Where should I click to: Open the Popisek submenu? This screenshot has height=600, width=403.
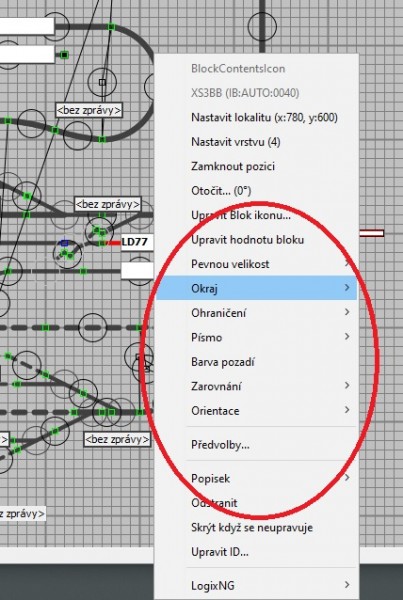point(256,478)
